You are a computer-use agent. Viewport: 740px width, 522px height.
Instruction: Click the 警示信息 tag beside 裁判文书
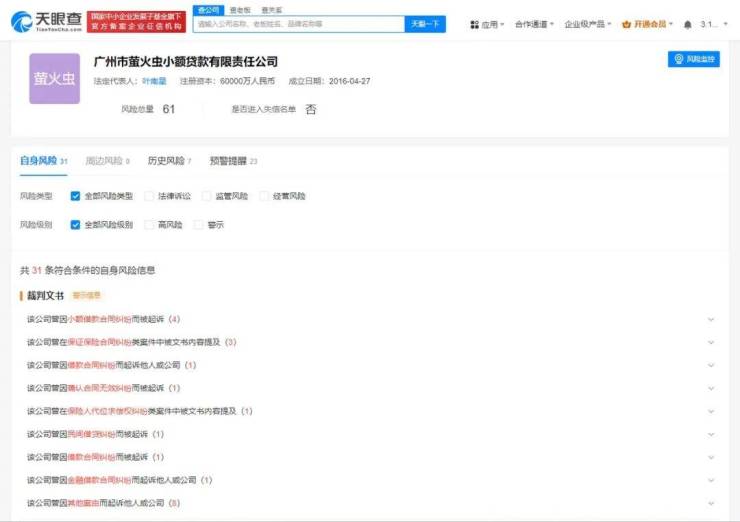[x=86, y=295]
